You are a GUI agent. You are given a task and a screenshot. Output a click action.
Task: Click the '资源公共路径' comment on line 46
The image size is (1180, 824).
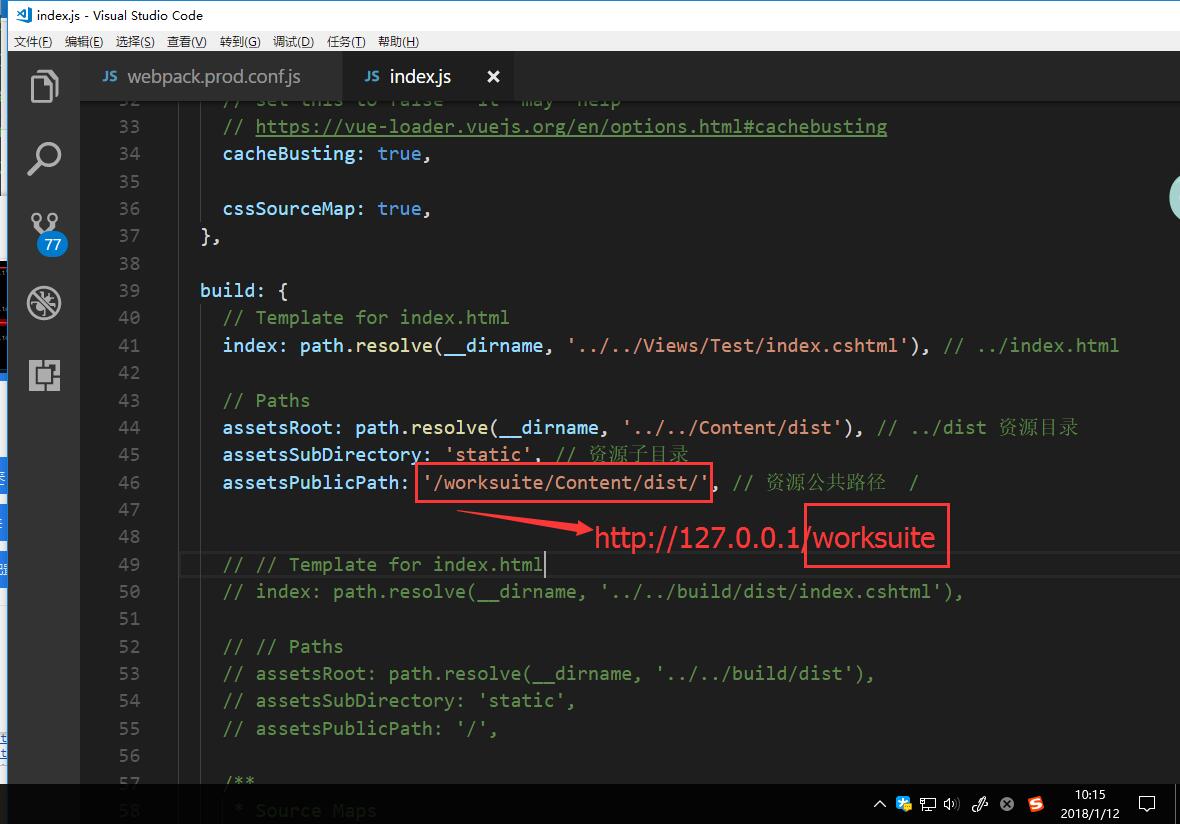coord(826,482)
